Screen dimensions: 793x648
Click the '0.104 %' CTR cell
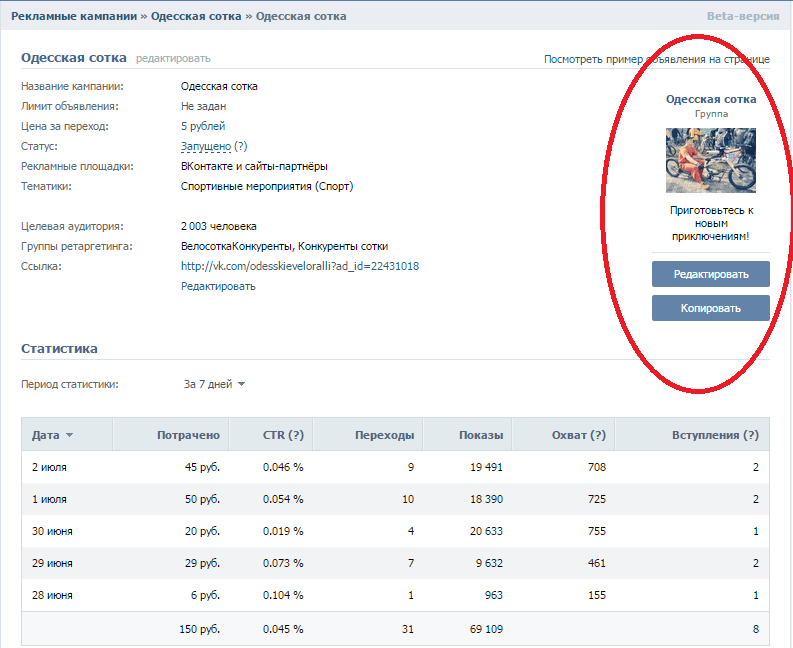click(x=283, y=595)
